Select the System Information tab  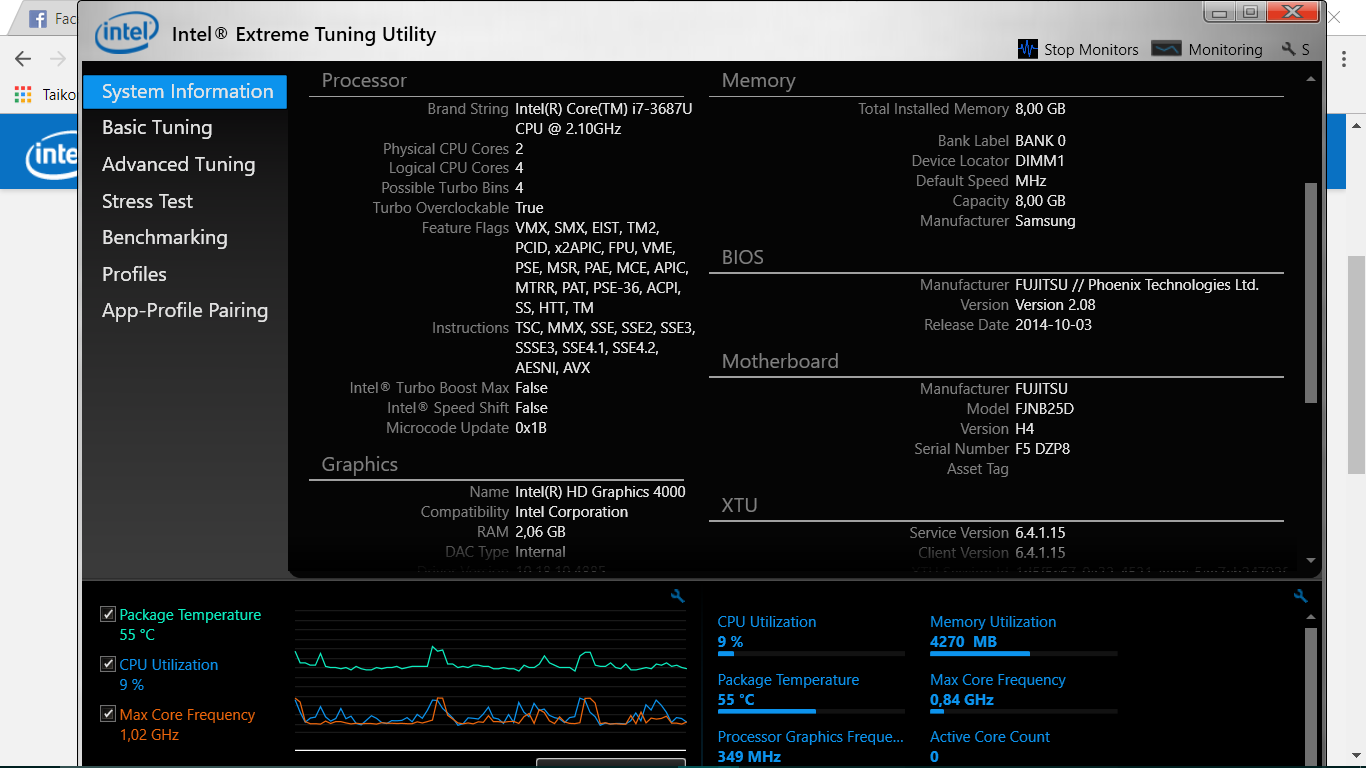185,91
